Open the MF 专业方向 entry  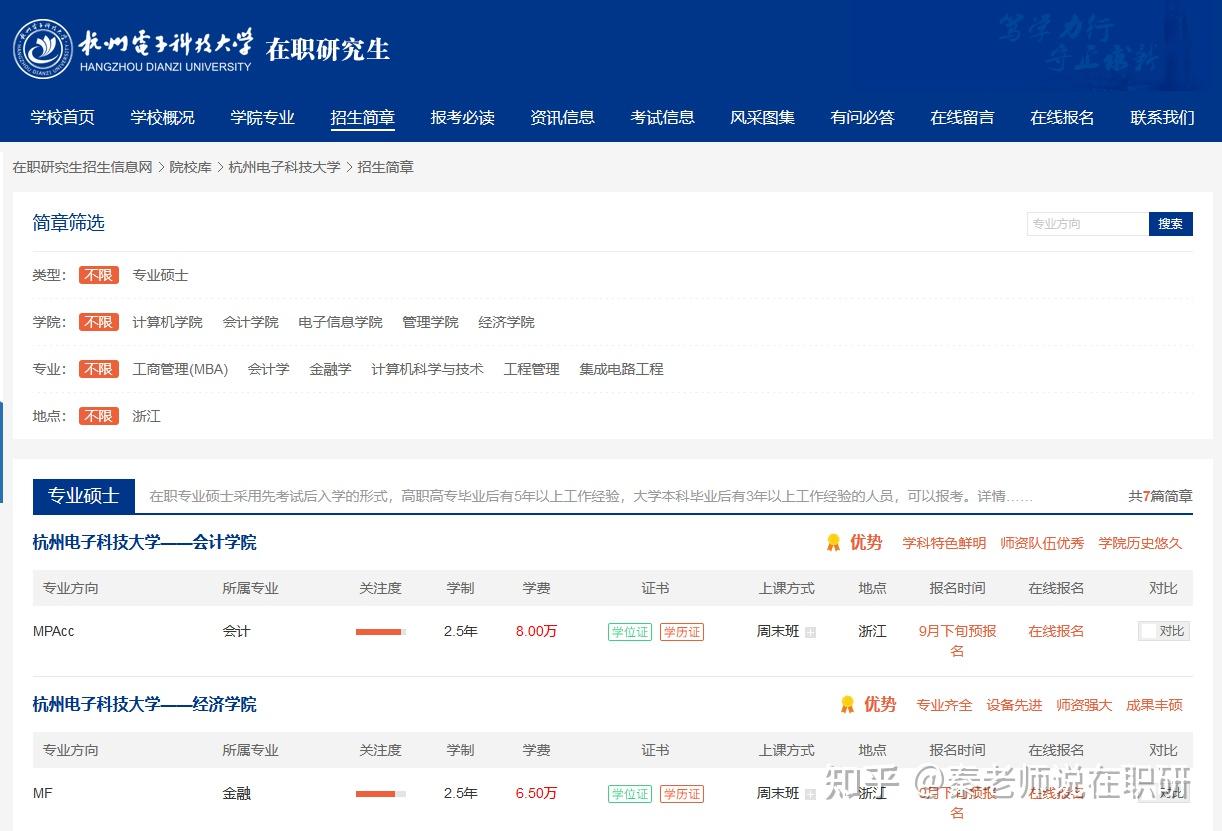pos(43,793)
